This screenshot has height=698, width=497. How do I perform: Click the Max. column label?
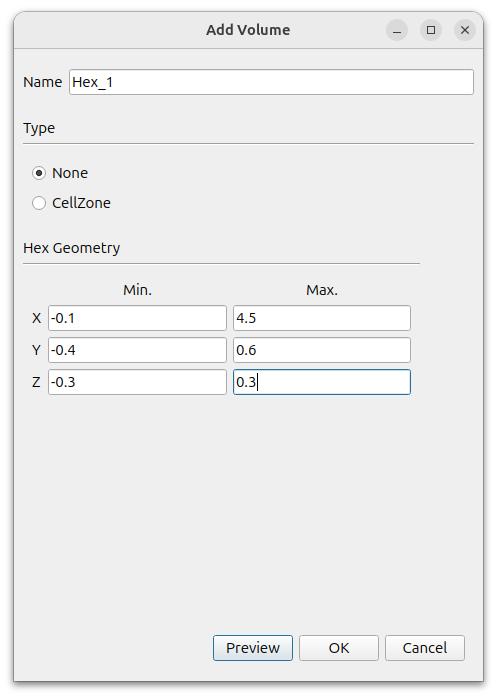pos(322,290)
